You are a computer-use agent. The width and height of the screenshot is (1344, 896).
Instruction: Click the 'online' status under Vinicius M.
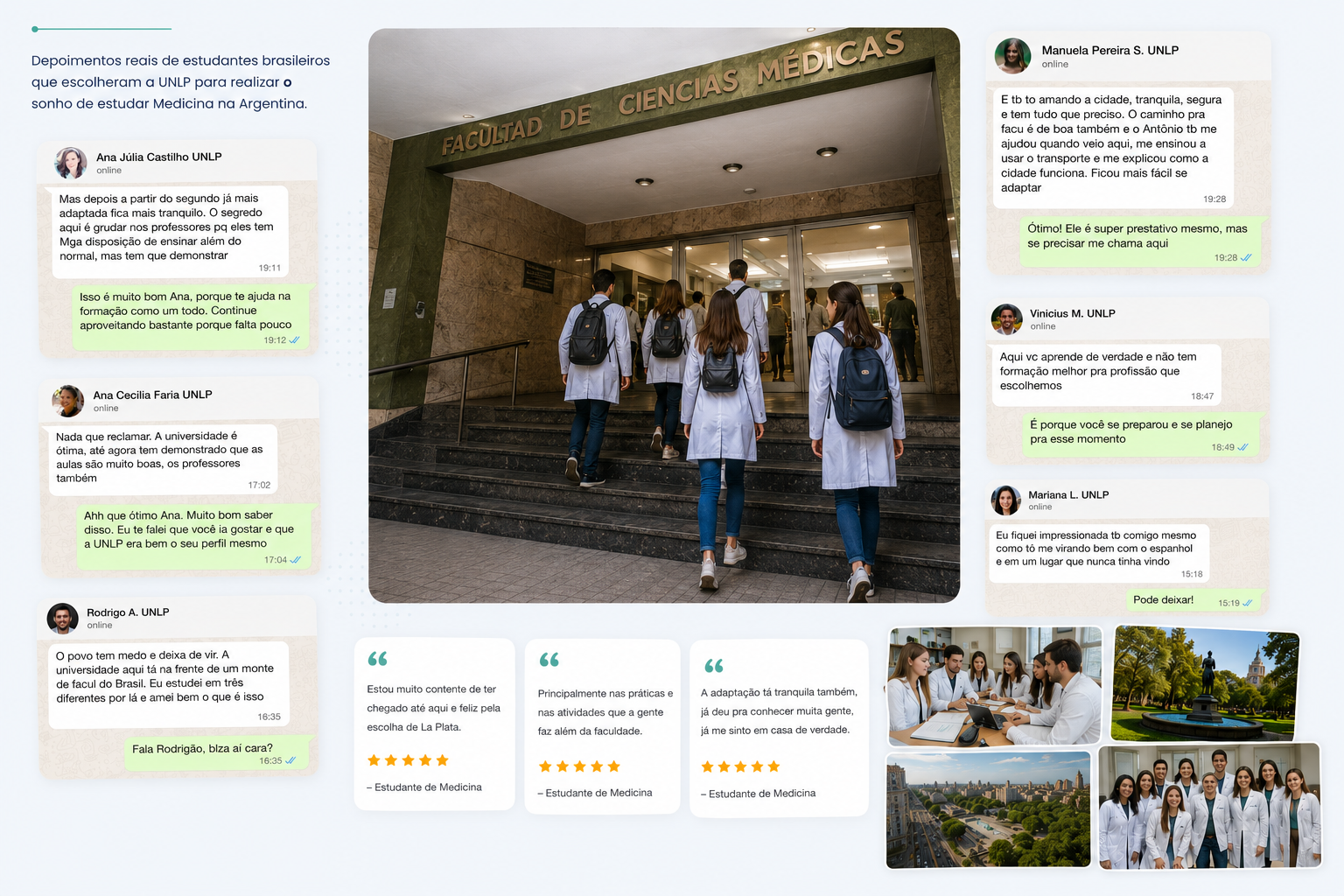(1043, 326)
